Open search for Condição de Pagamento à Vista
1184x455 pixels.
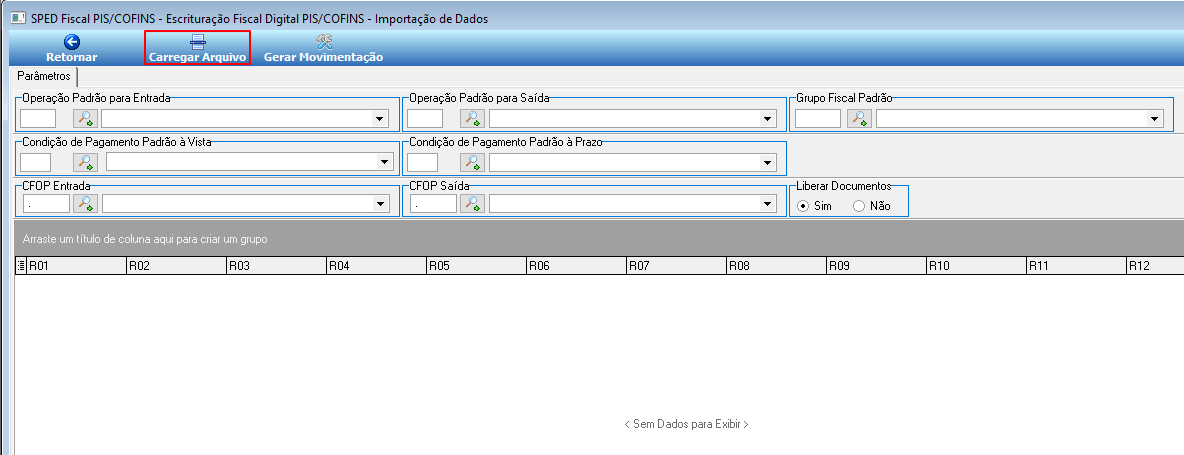click(x=85, y=161)
